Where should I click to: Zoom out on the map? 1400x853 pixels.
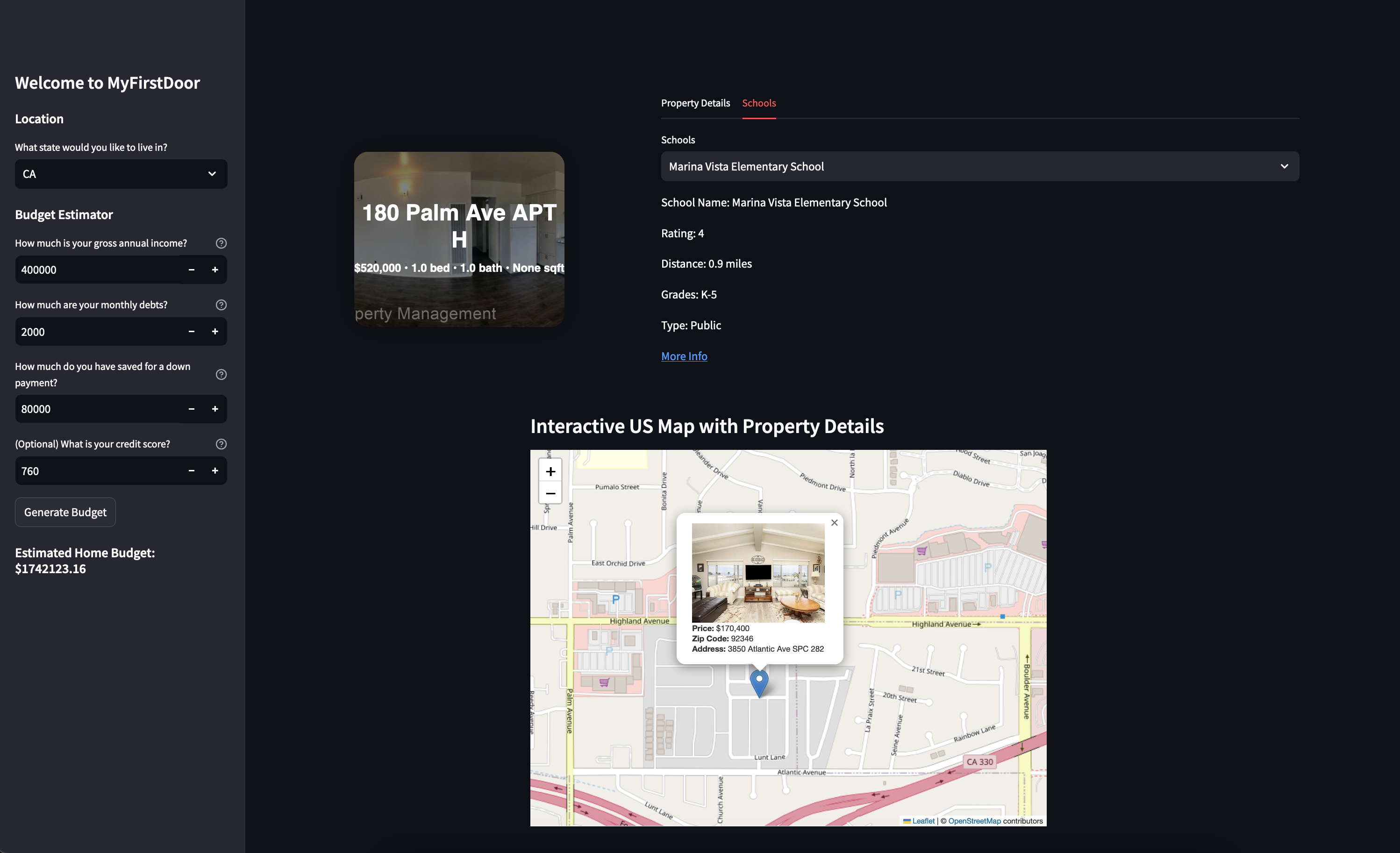pyautogui.click(x=550, y=493)
